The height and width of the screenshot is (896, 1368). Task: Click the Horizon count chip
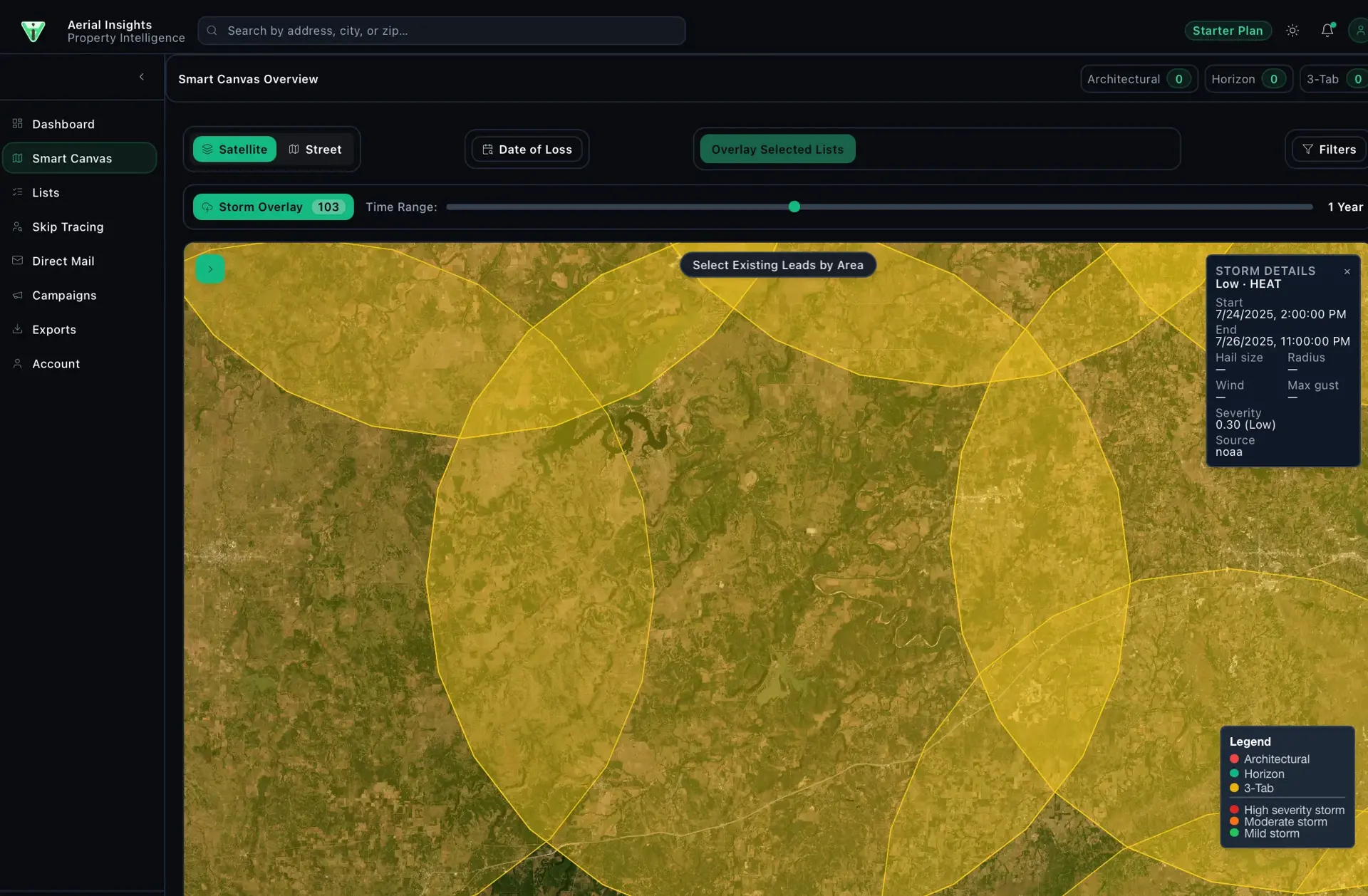tap(1248, 79)
